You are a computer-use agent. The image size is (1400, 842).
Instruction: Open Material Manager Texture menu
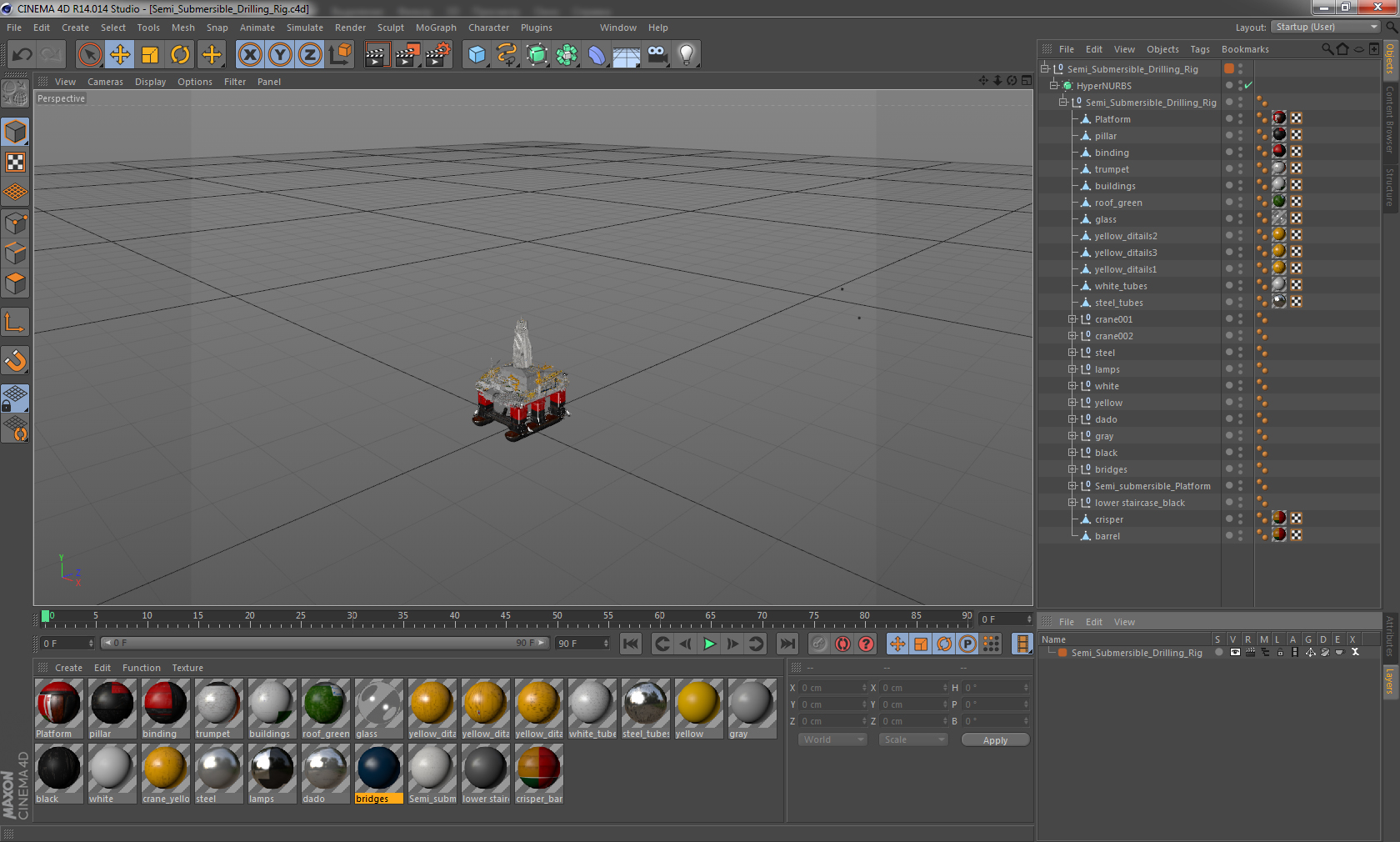click(187, 668)
